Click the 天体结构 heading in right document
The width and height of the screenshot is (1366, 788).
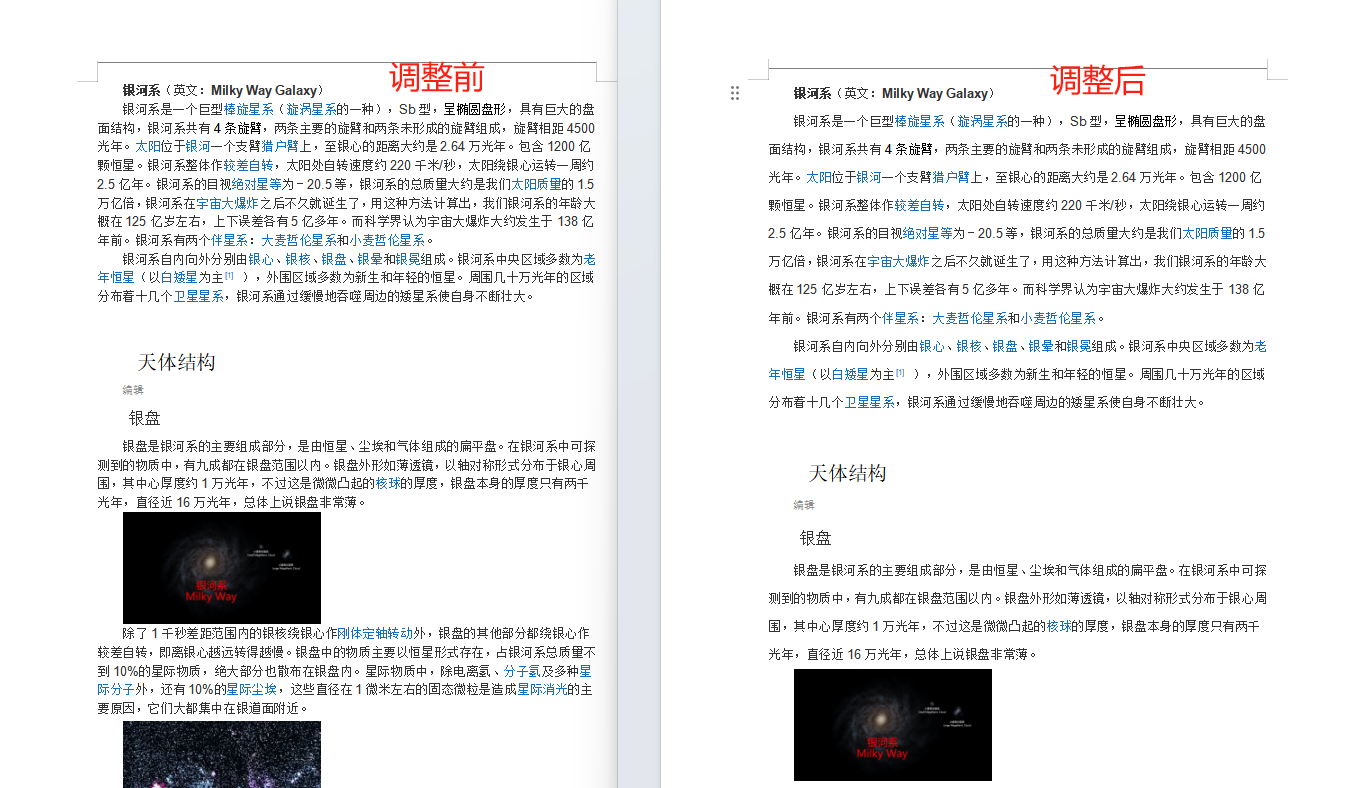pos(847,474)
